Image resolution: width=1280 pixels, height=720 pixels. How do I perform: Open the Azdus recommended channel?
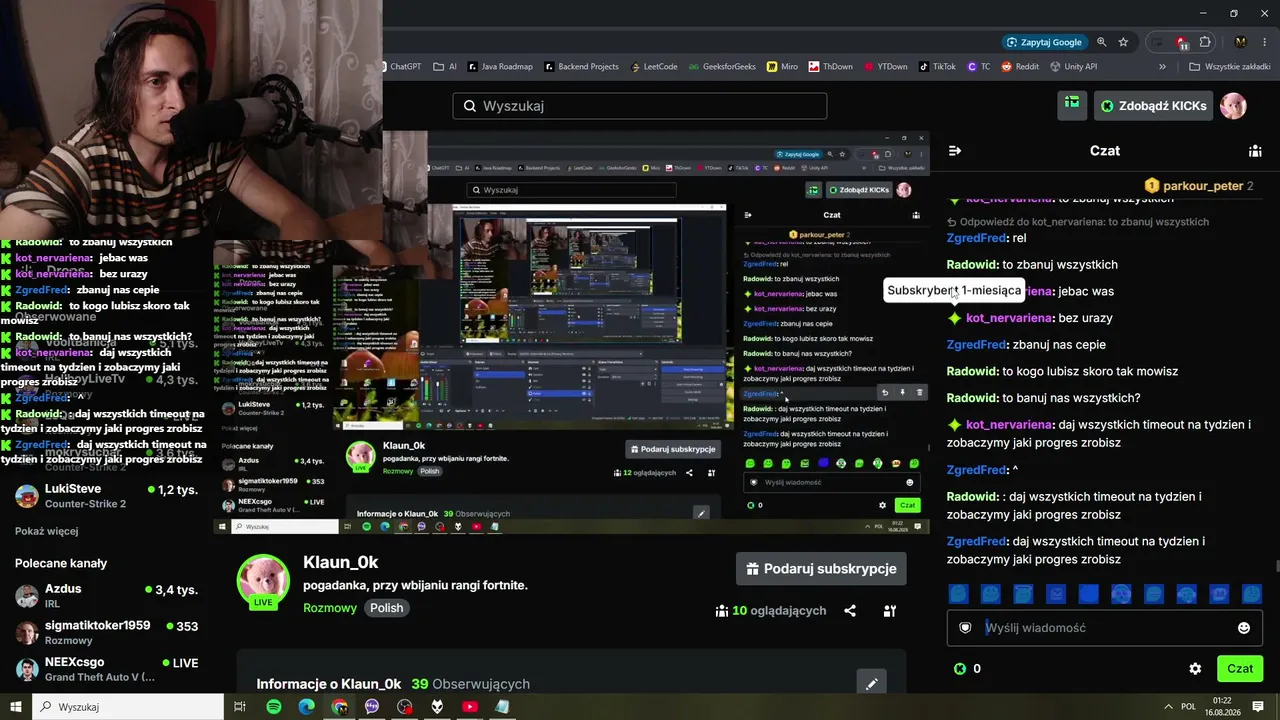(106, 596)
